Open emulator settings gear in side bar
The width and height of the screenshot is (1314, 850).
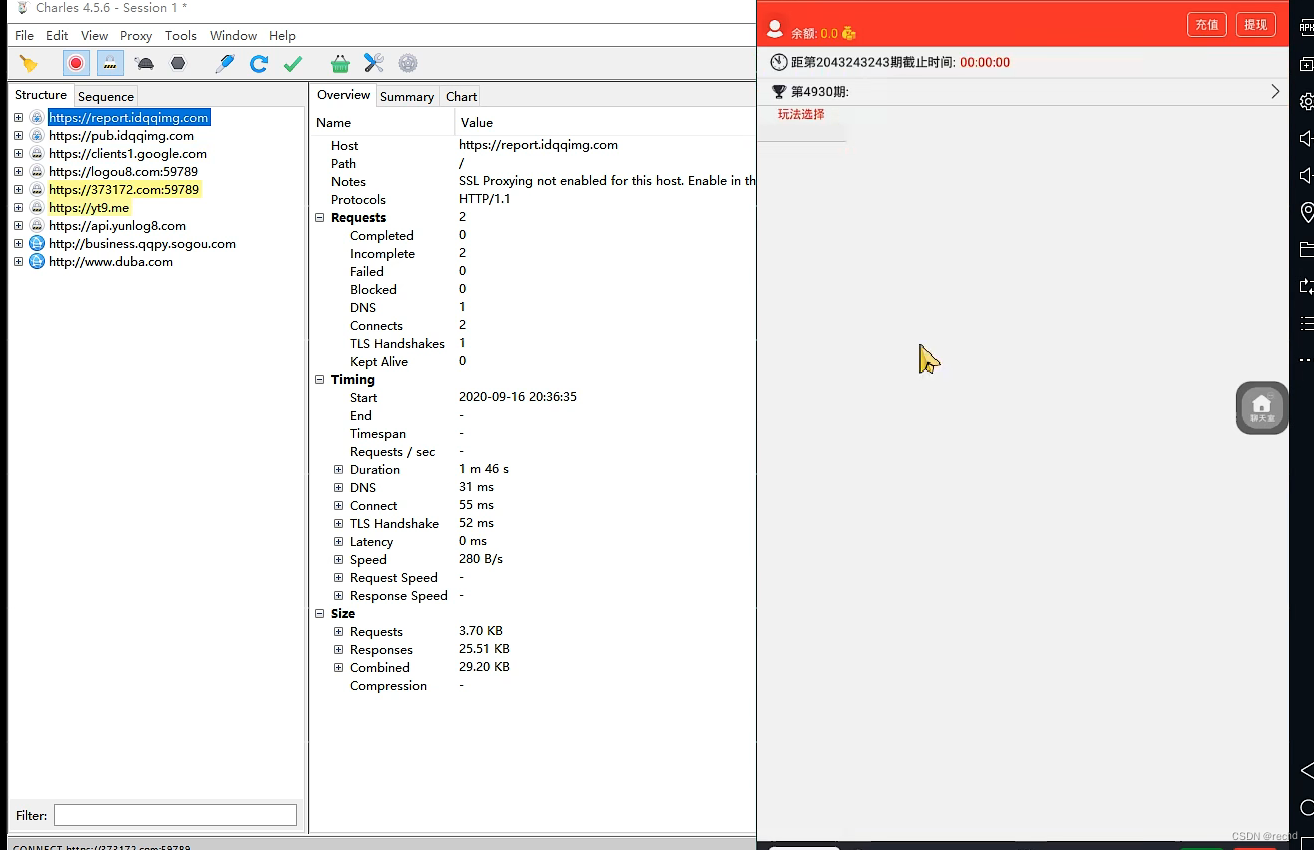(x=1306, y=102)
